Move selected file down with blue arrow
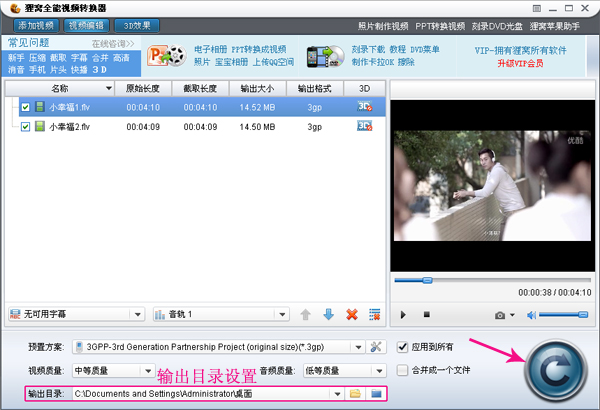Viewport: 600px width, 410px height. point(328,314)
